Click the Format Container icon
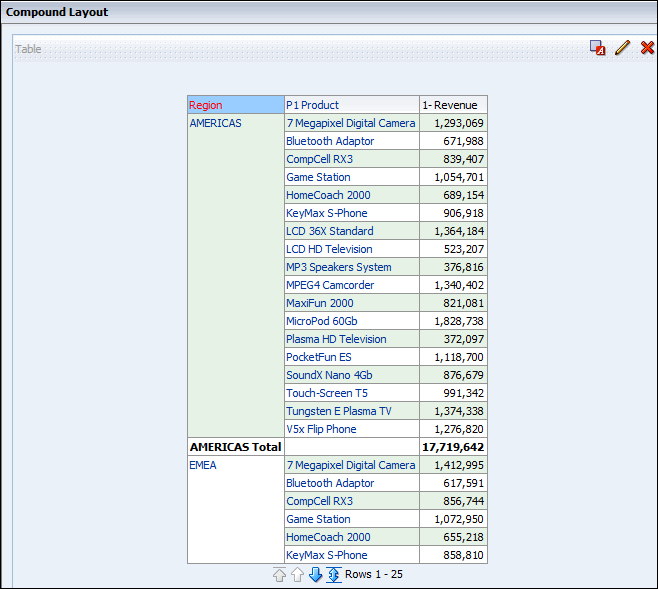Screen dimensions: 658x589 598,48
